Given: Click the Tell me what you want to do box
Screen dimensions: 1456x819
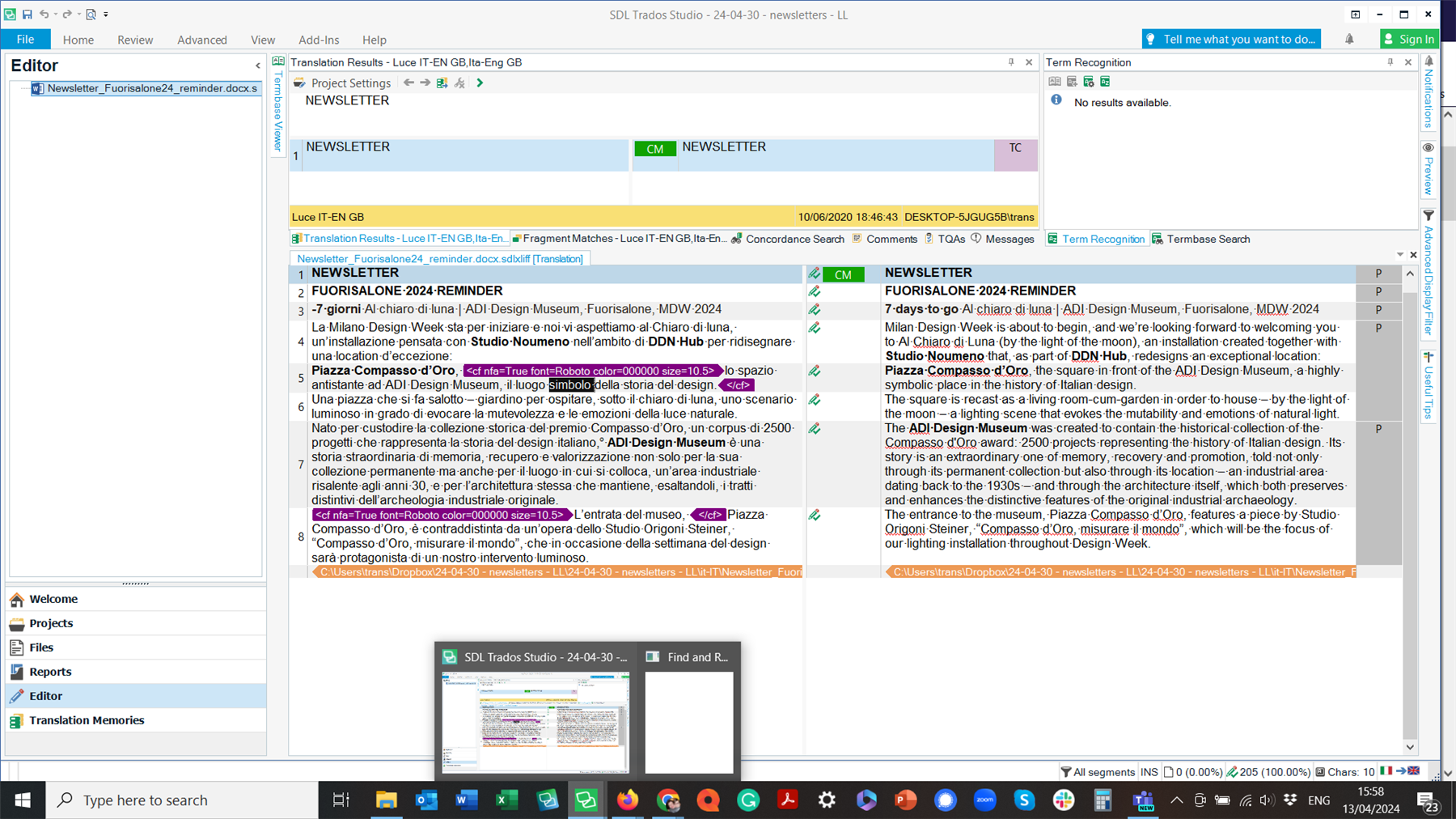Looking at the screenshot, I should [x=1231, y=39].
